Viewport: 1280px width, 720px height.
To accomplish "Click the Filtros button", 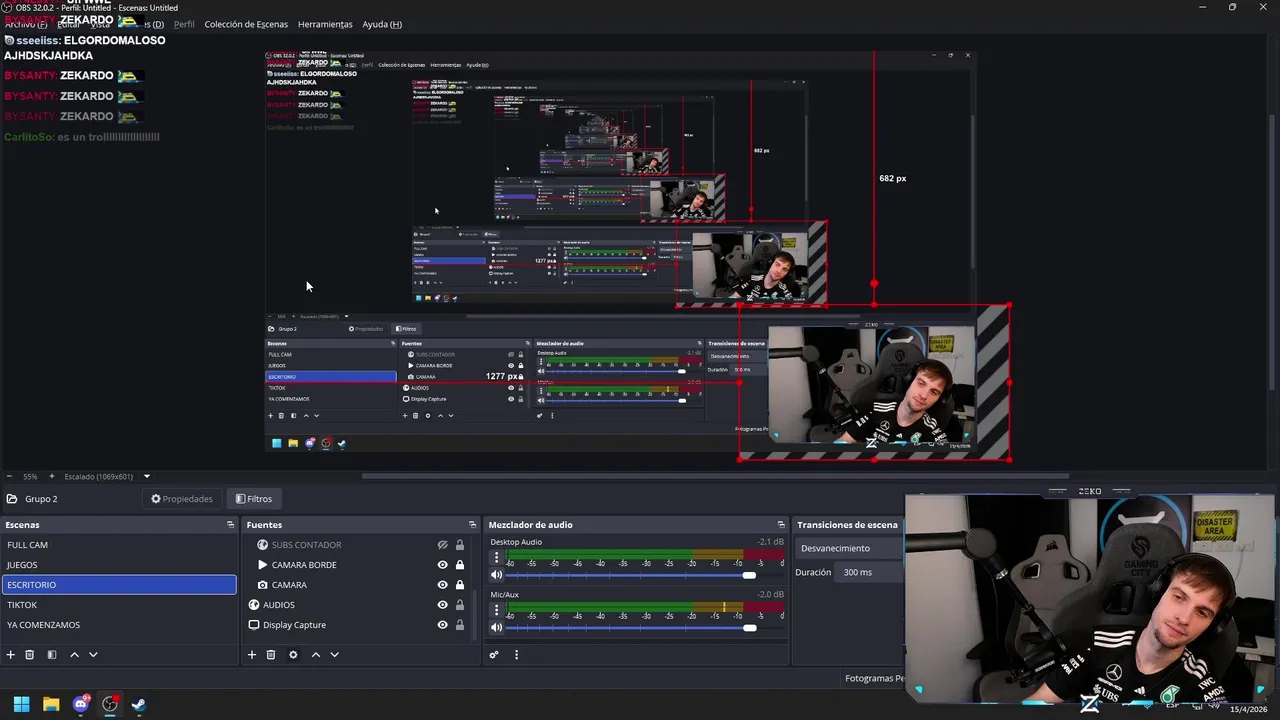I will [254, 499].
